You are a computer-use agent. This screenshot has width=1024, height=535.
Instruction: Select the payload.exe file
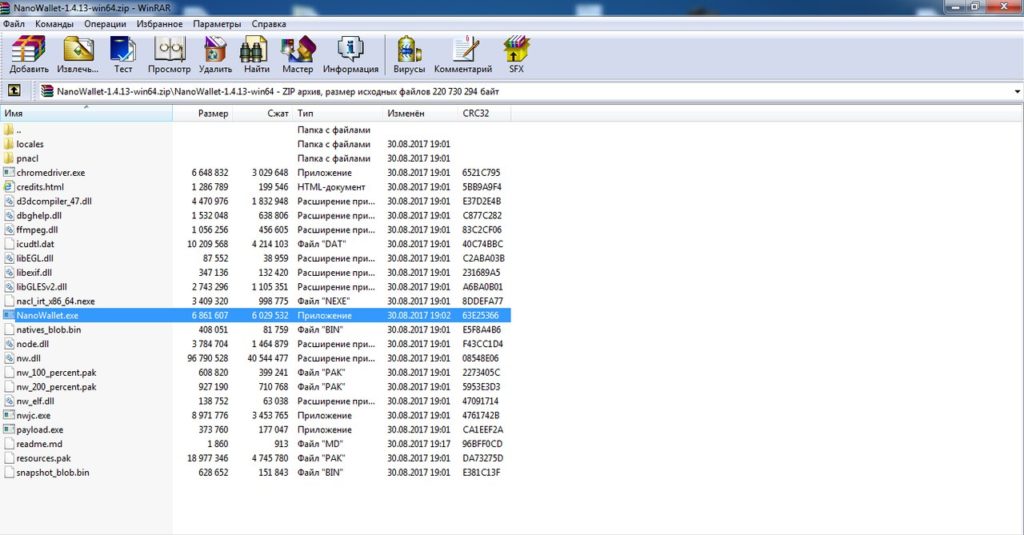tap(39, 430)
